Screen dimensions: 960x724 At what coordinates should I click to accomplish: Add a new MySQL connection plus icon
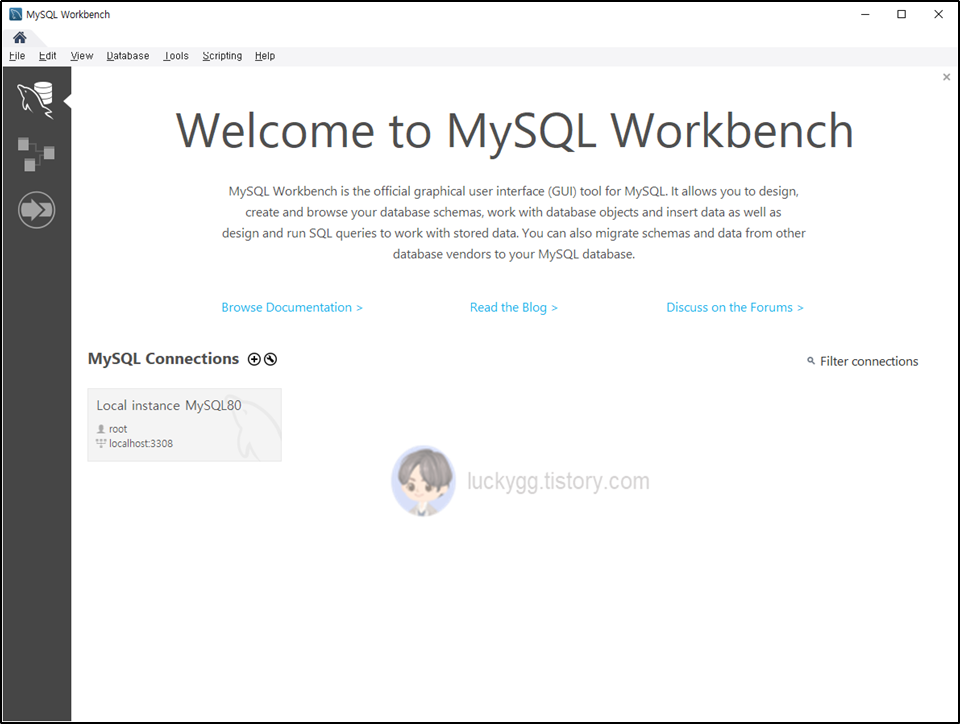click(254, 359)
